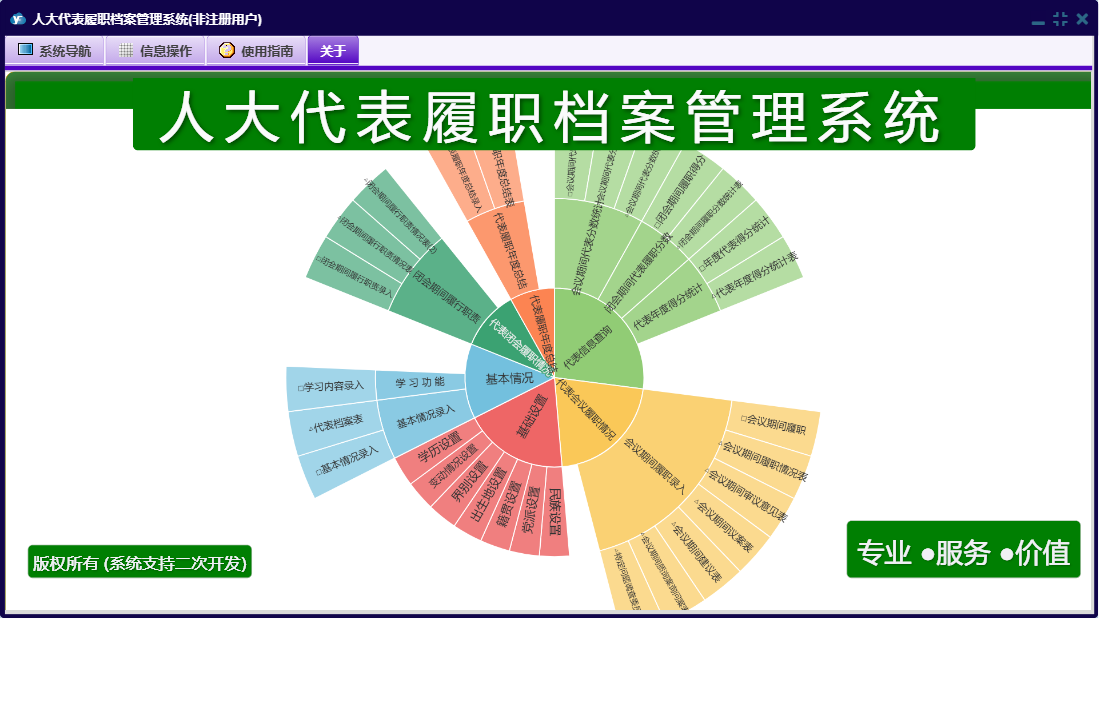Open the 学习内容录入 segment
Image resolution: width=1099 pixels, height=723 pixels.
[331, 387]
